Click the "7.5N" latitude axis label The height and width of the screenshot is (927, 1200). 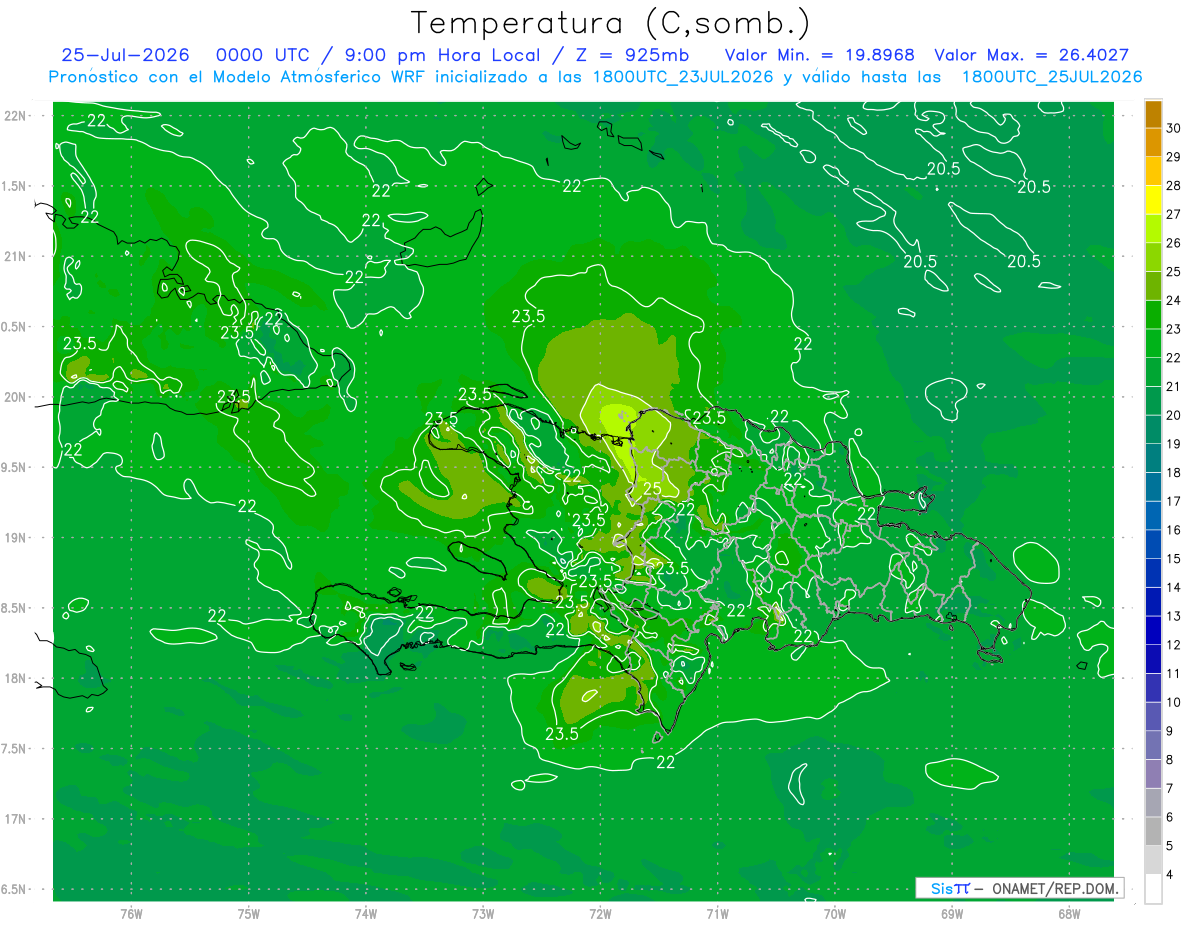click(x=15, y=749)
